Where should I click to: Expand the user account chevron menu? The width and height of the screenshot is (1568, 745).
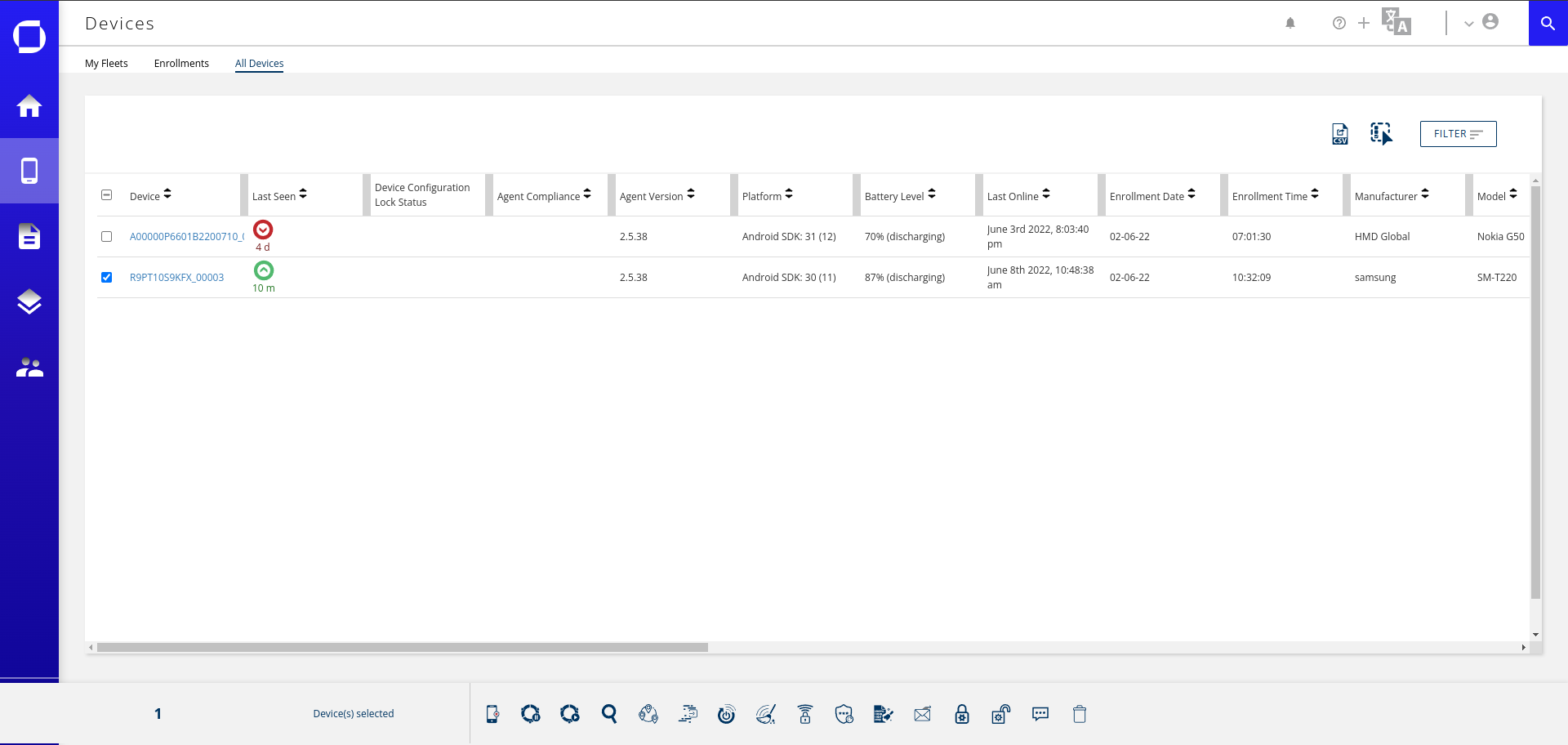click(x=1469, y=24)
